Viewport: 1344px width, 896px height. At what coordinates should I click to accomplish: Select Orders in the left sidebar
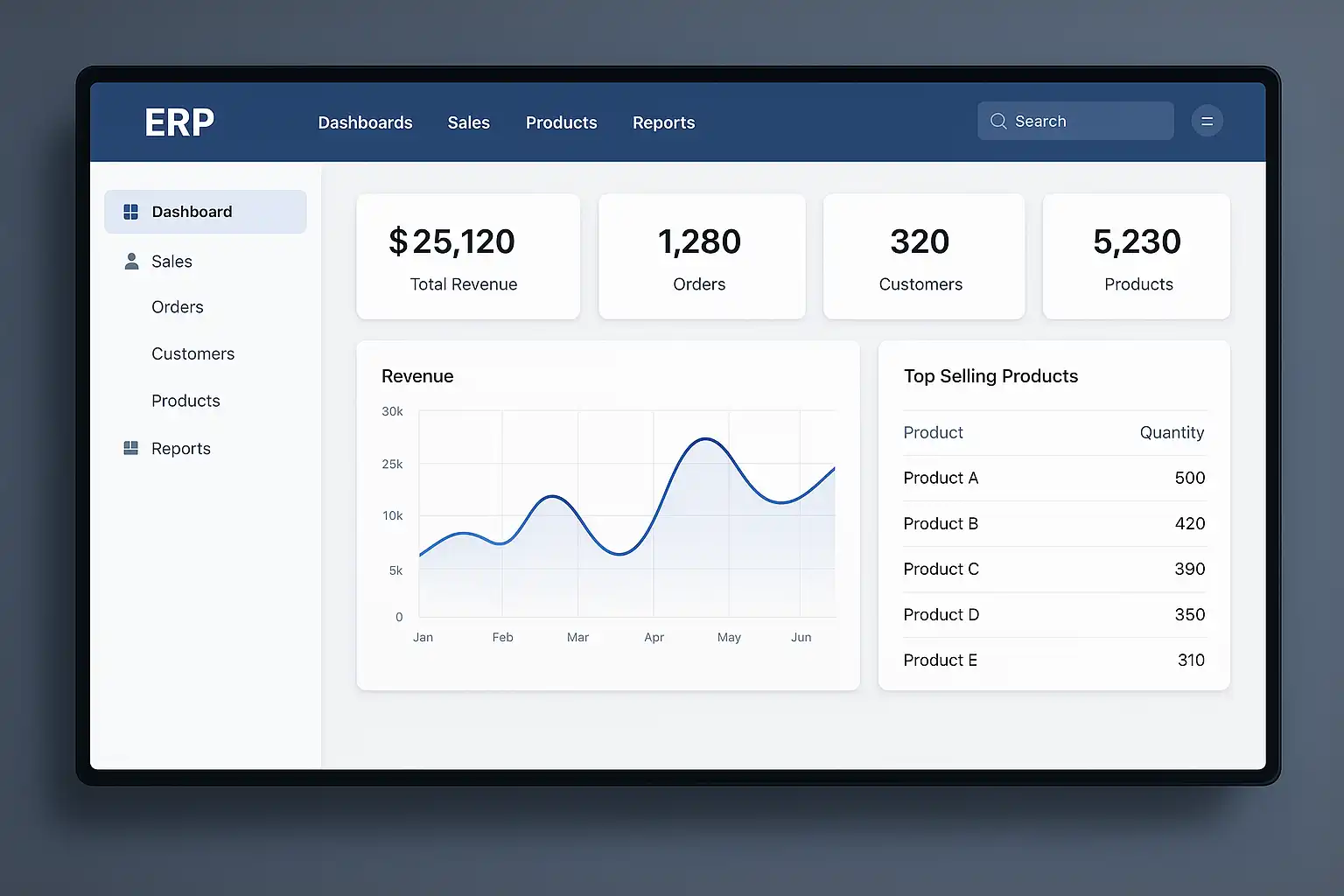[x=177, y=307]
